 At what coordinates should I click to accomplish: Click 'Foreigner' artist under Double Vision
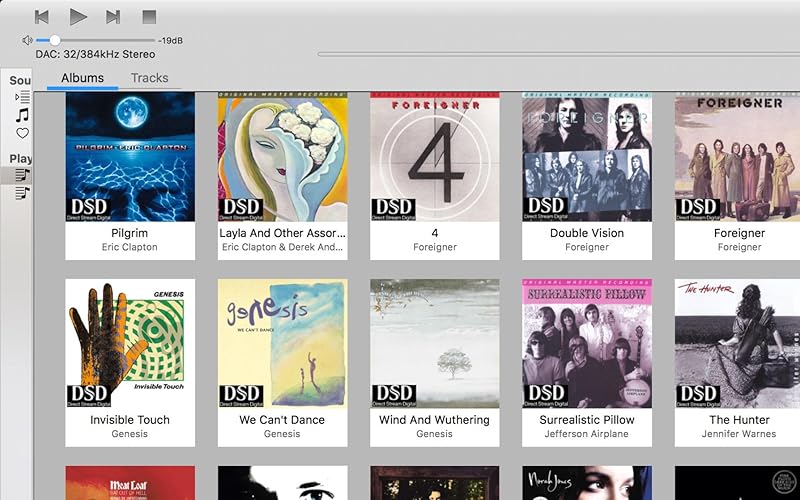coord(587,247)
